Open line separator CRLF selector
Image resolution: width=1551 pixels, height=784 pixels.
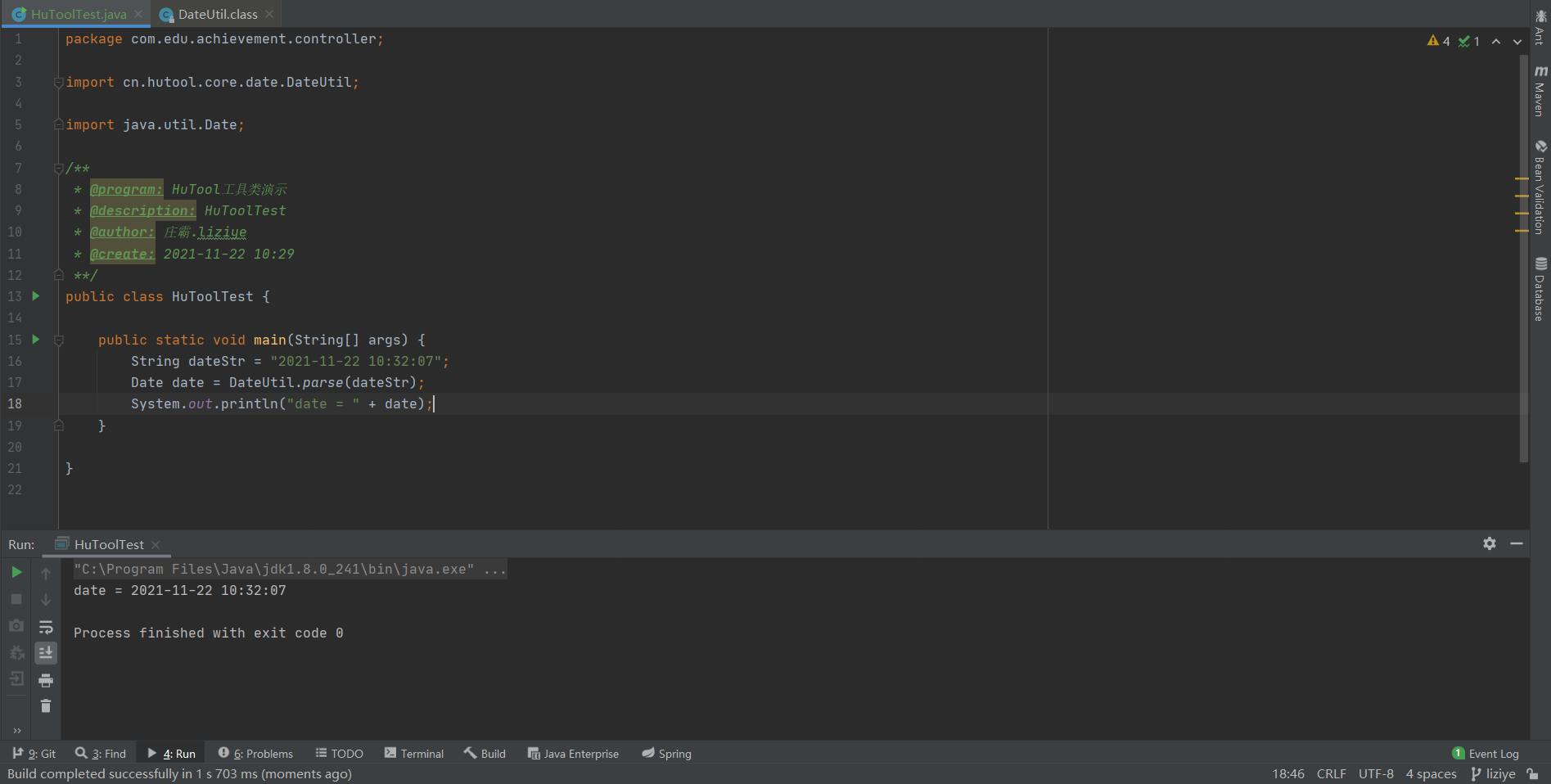(1331, 773)
